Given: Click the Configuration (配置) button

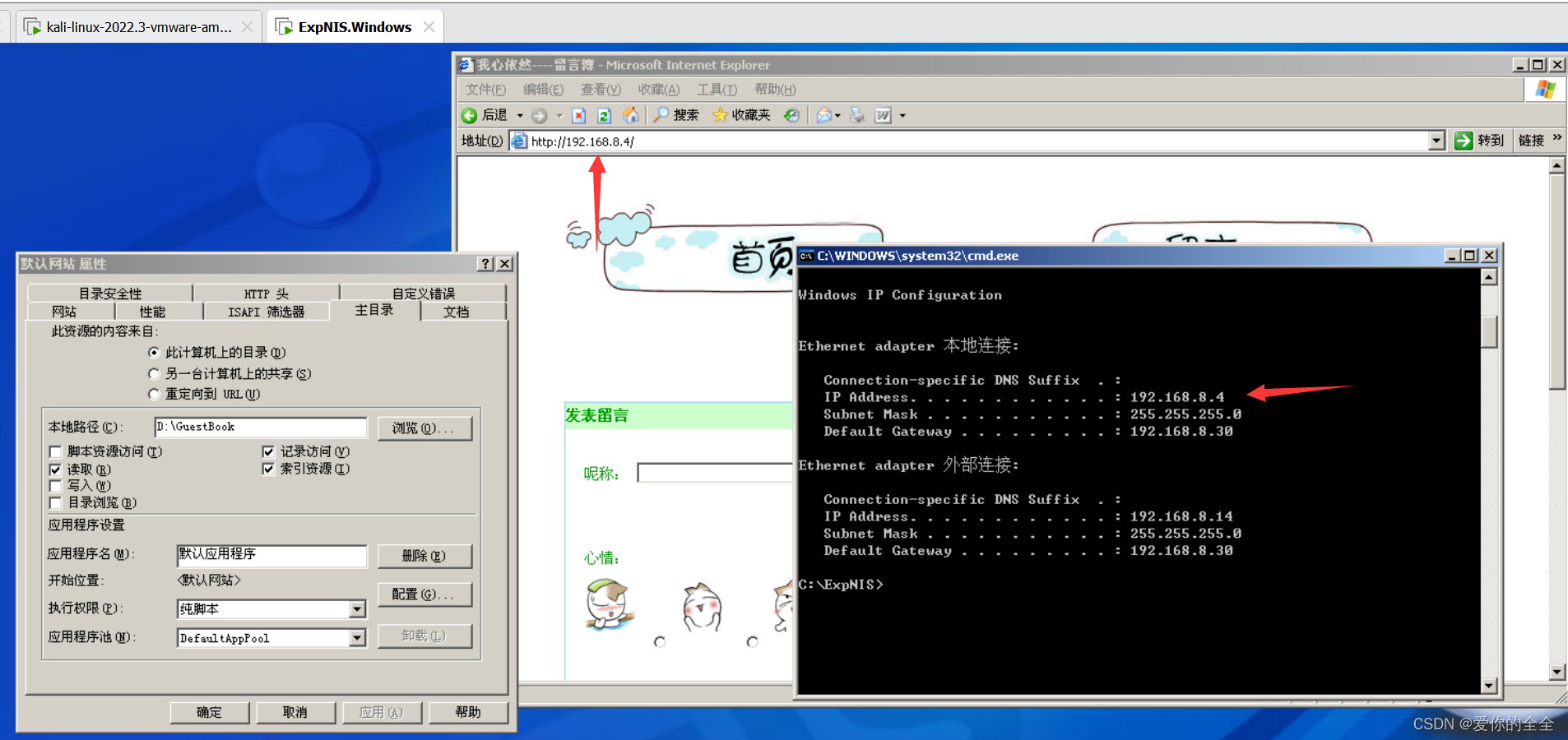Looking at the screenshot, I should 424,594.
